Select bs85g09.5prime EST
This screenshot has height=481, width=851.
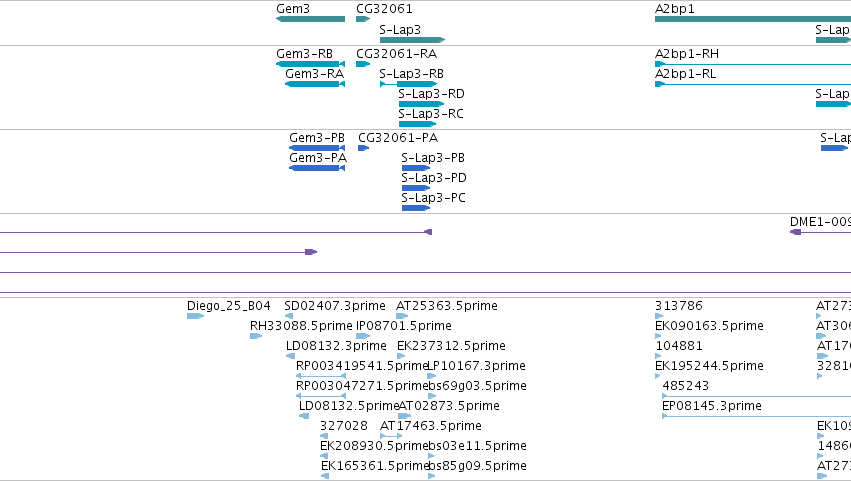click(431, 476)
